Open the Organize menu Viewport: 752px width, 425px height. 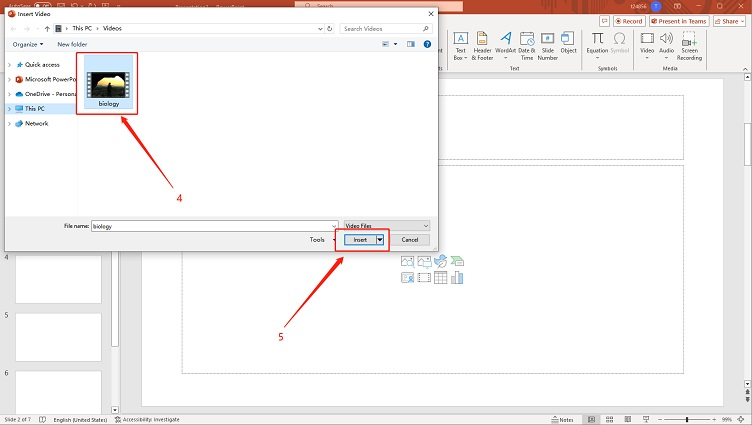coord(28,44)
